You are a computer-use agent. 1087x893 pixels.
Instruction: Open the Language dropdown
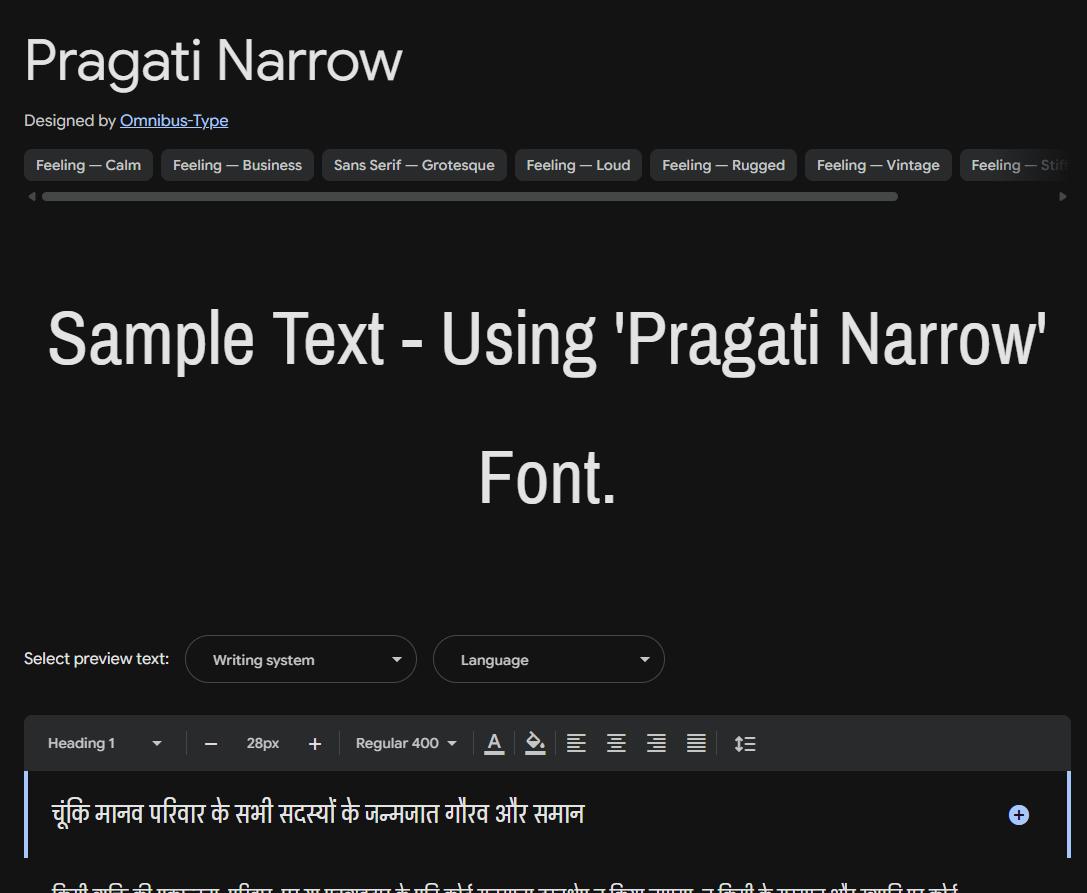[x=548, y=659]
